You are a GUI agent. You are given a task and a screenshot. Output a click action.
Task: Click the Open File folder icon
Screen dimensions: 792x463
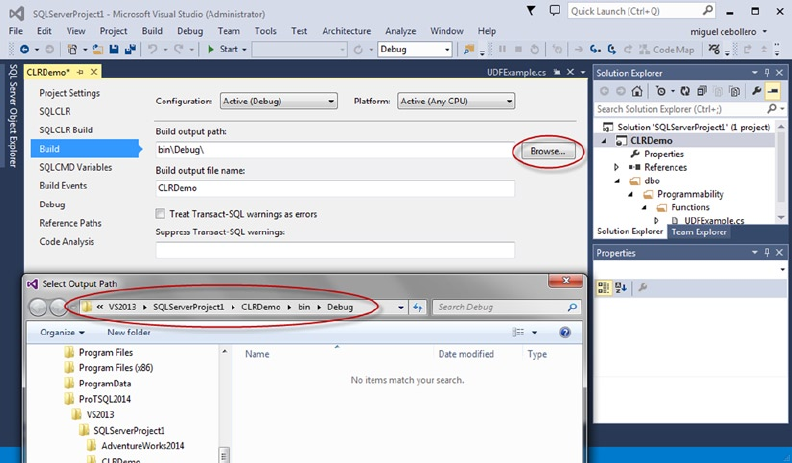coord(98,49)
